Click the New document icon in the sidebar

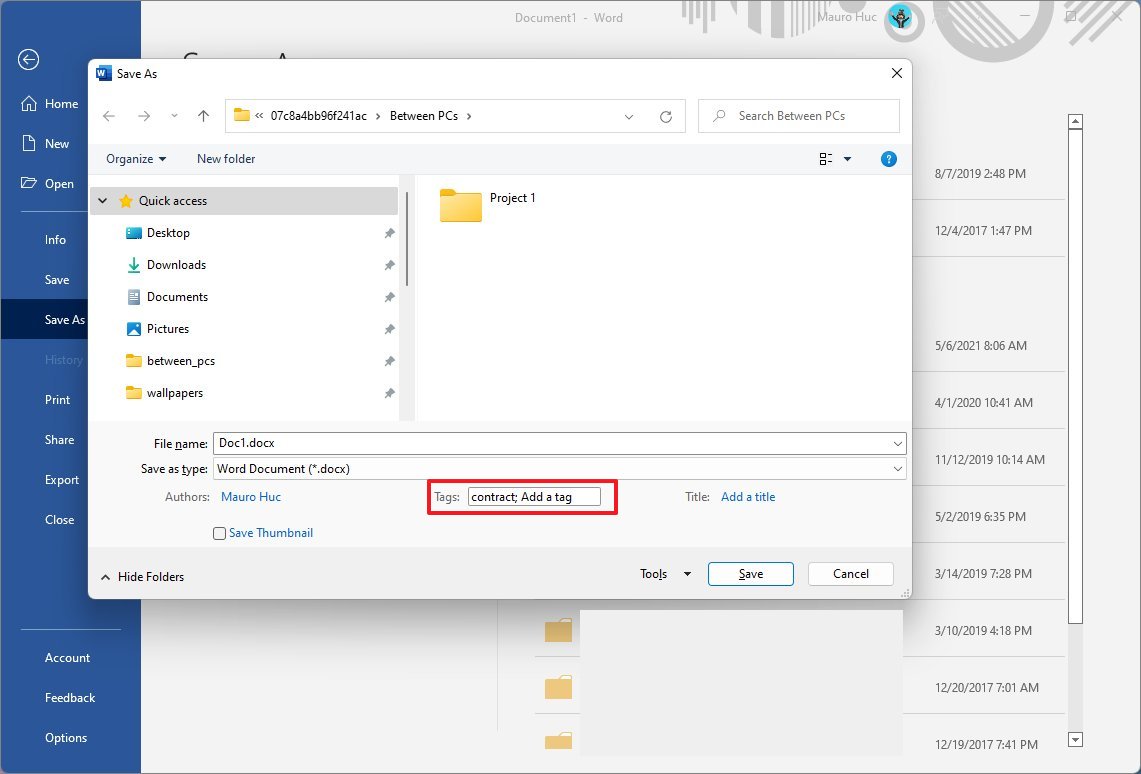(28, 143)
